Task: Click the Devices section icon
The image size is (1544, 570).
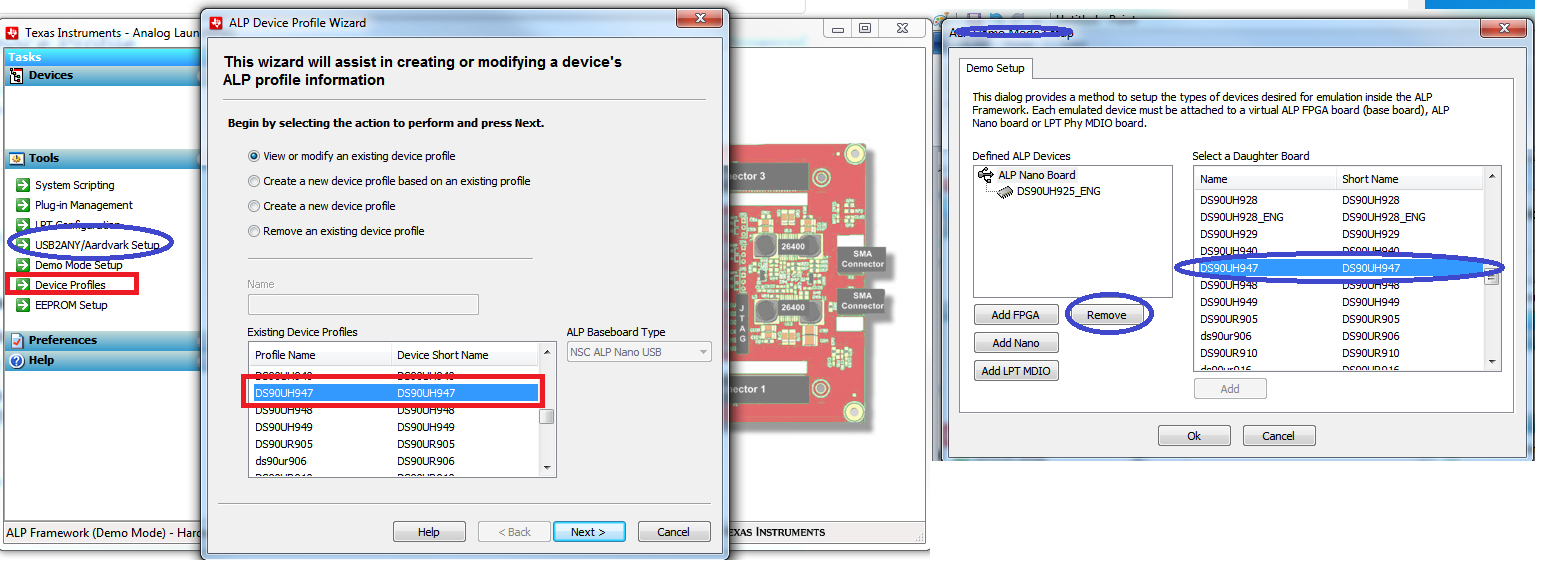Action: pos(17,75)
